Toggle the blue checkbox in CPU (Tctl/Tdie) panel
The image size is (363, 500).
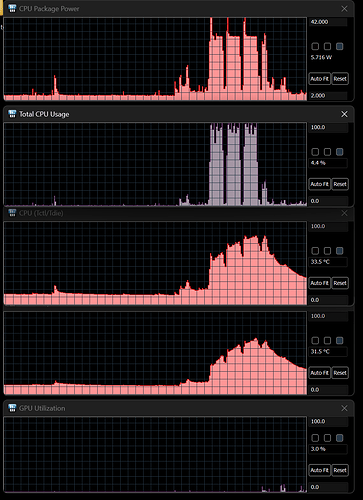click(340, 251)
